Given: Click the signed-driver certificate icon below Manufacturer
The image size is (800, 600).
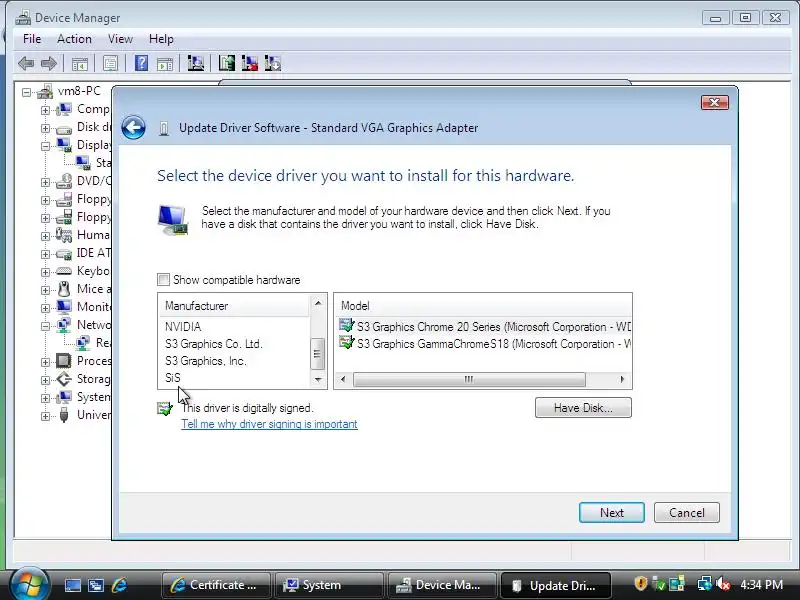Looking at the screenshot, I should 165,408.
